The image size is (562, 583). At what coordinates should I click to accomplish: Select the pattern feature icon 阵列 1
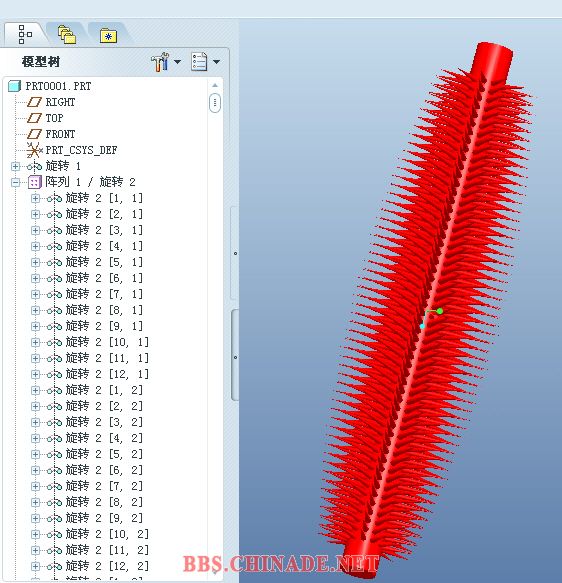pos(34,182)
